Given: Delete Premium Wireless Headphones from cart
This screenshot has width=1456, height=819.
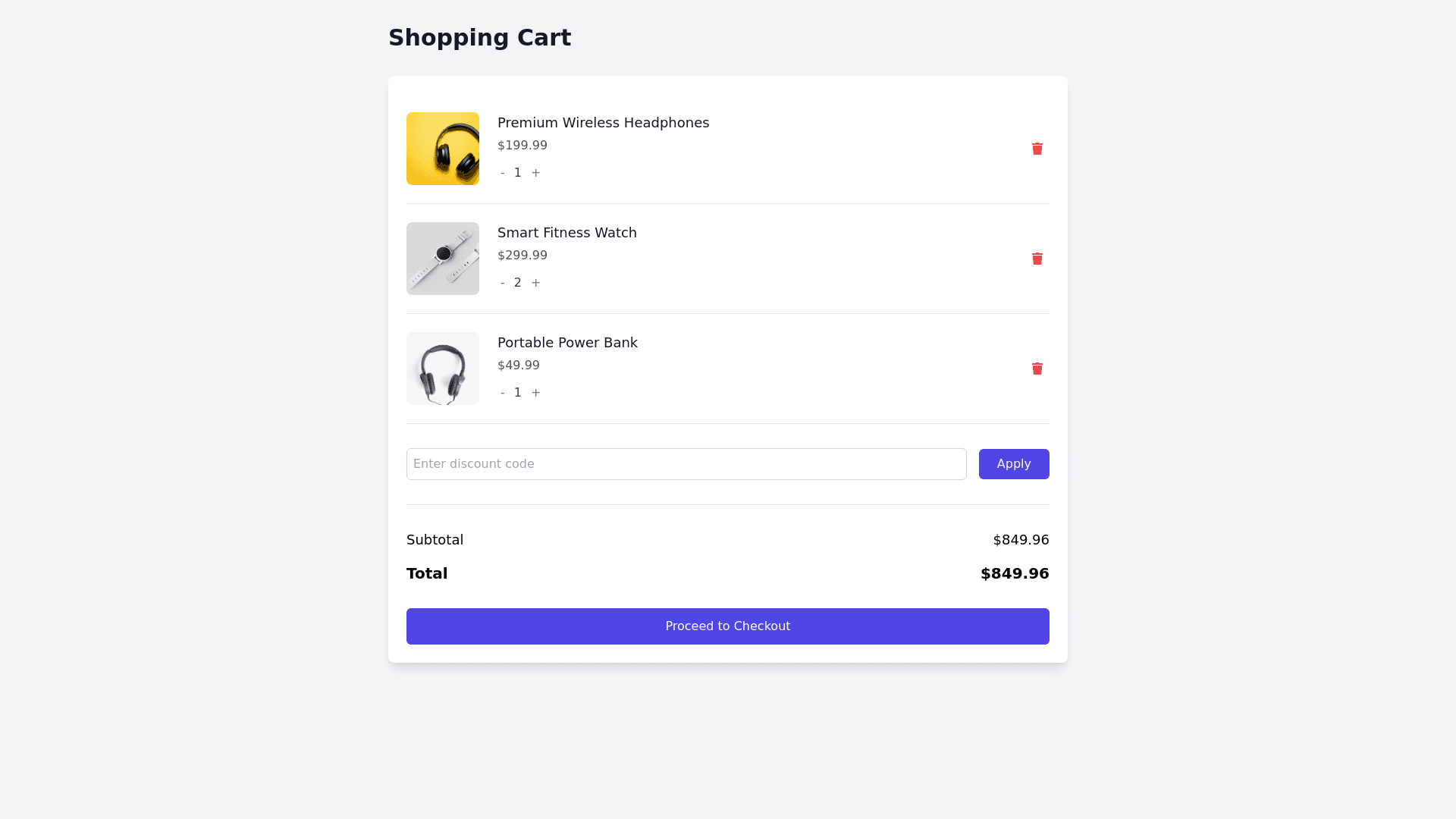Looking at the screenshot, I should point(1037,149).
